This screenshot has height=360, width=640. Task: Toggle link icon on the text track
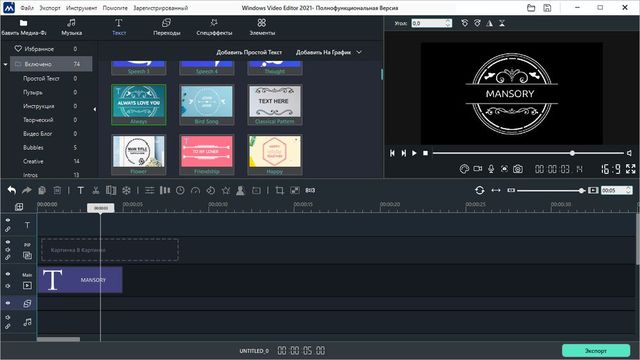[8, 229]
